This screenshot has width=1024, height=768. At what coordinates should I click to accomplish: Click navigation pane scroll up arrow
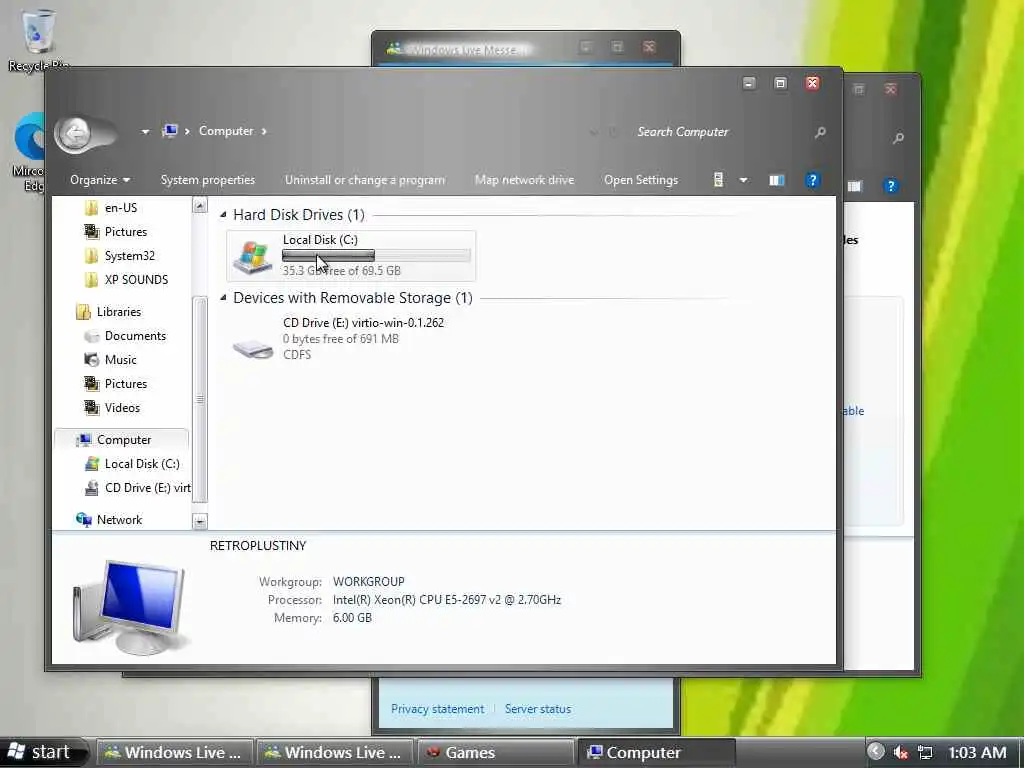(x=200, y=206)
